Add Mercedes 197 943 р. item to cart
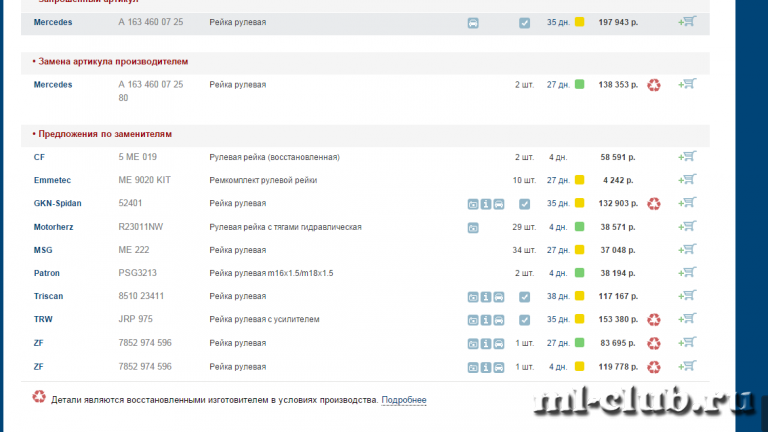The image size is (768, 432). click(687, 22)
